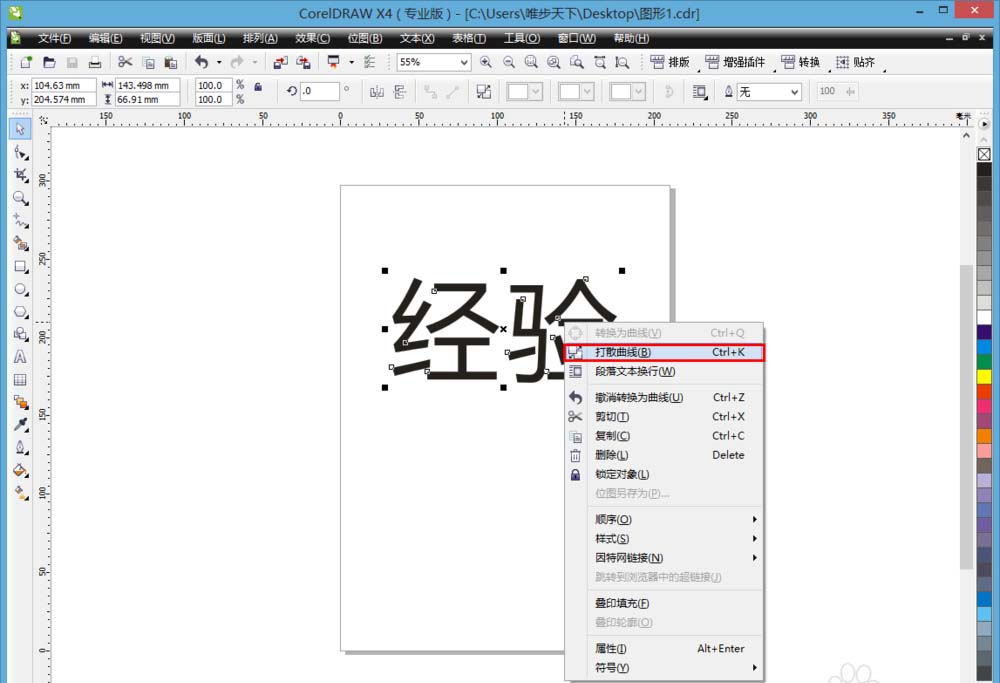1000x683 pixels.
Task: Select the Table tool
Action: 20,380
